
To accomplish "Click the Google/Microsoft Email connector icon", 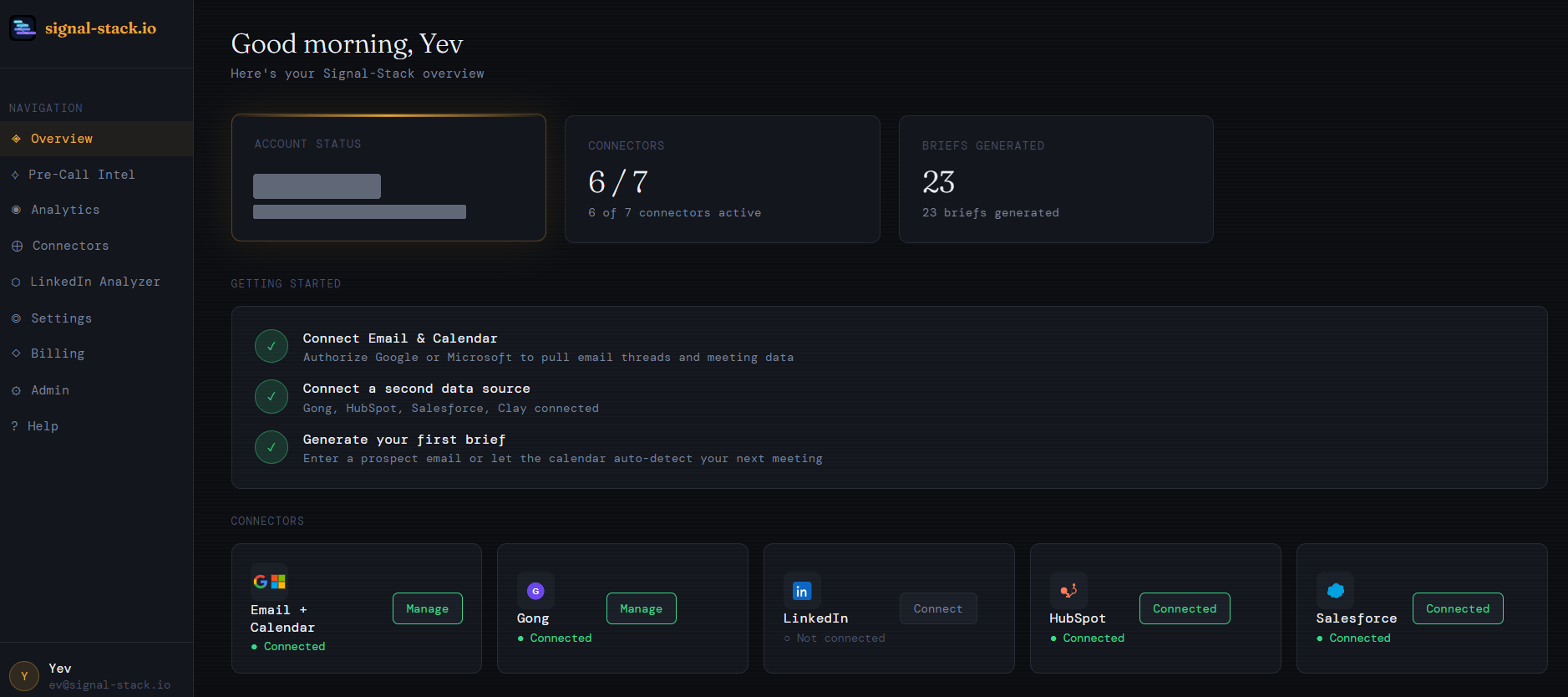I will 269,582.
